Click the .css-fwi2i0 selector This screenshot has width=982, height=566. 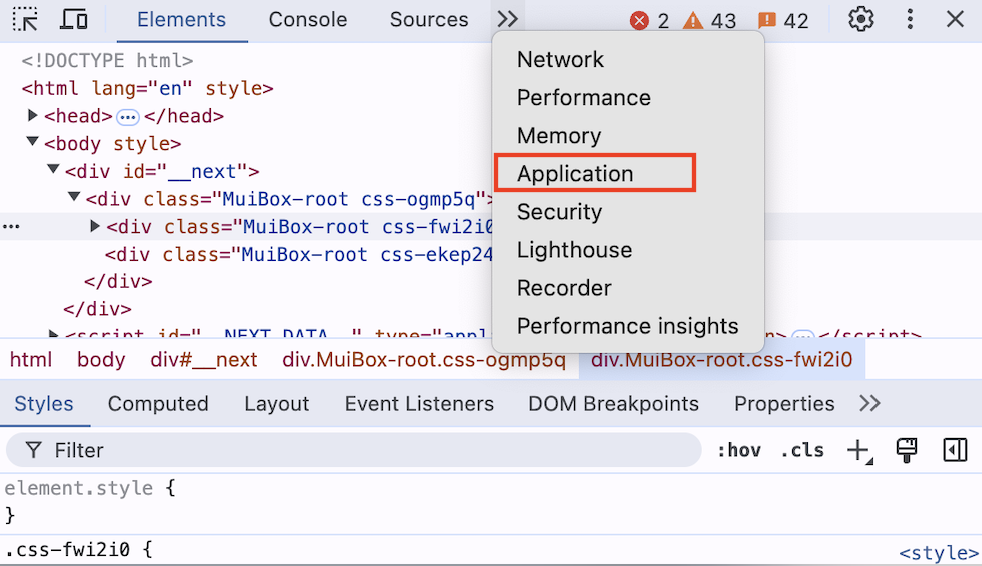click(67, 550)
